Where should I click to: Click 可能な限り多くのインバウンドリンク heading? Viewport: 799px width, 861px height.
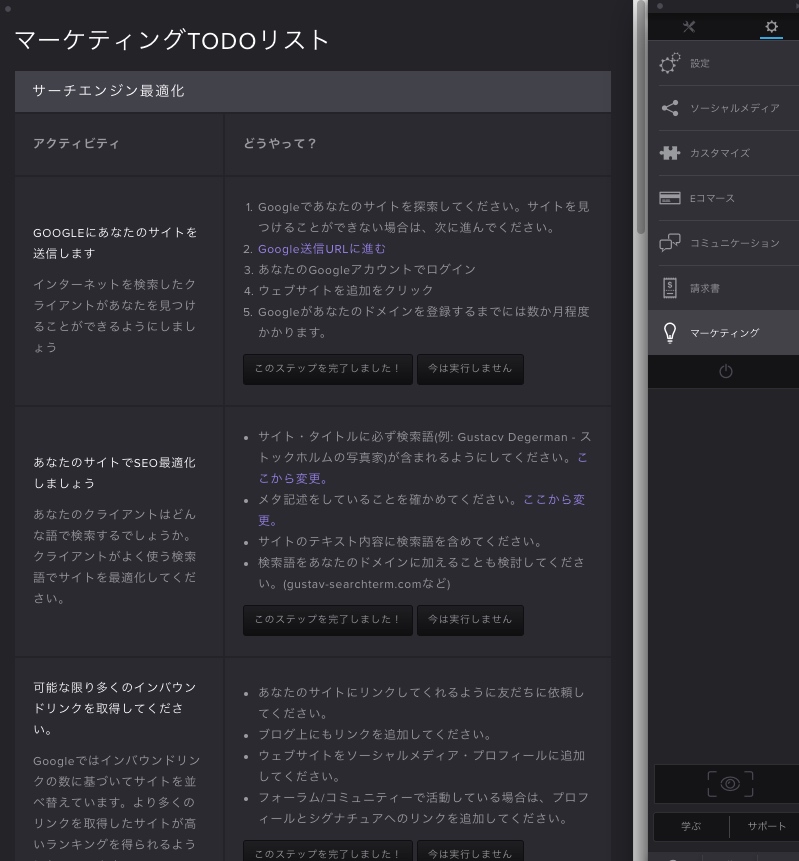tap(115, 708)
